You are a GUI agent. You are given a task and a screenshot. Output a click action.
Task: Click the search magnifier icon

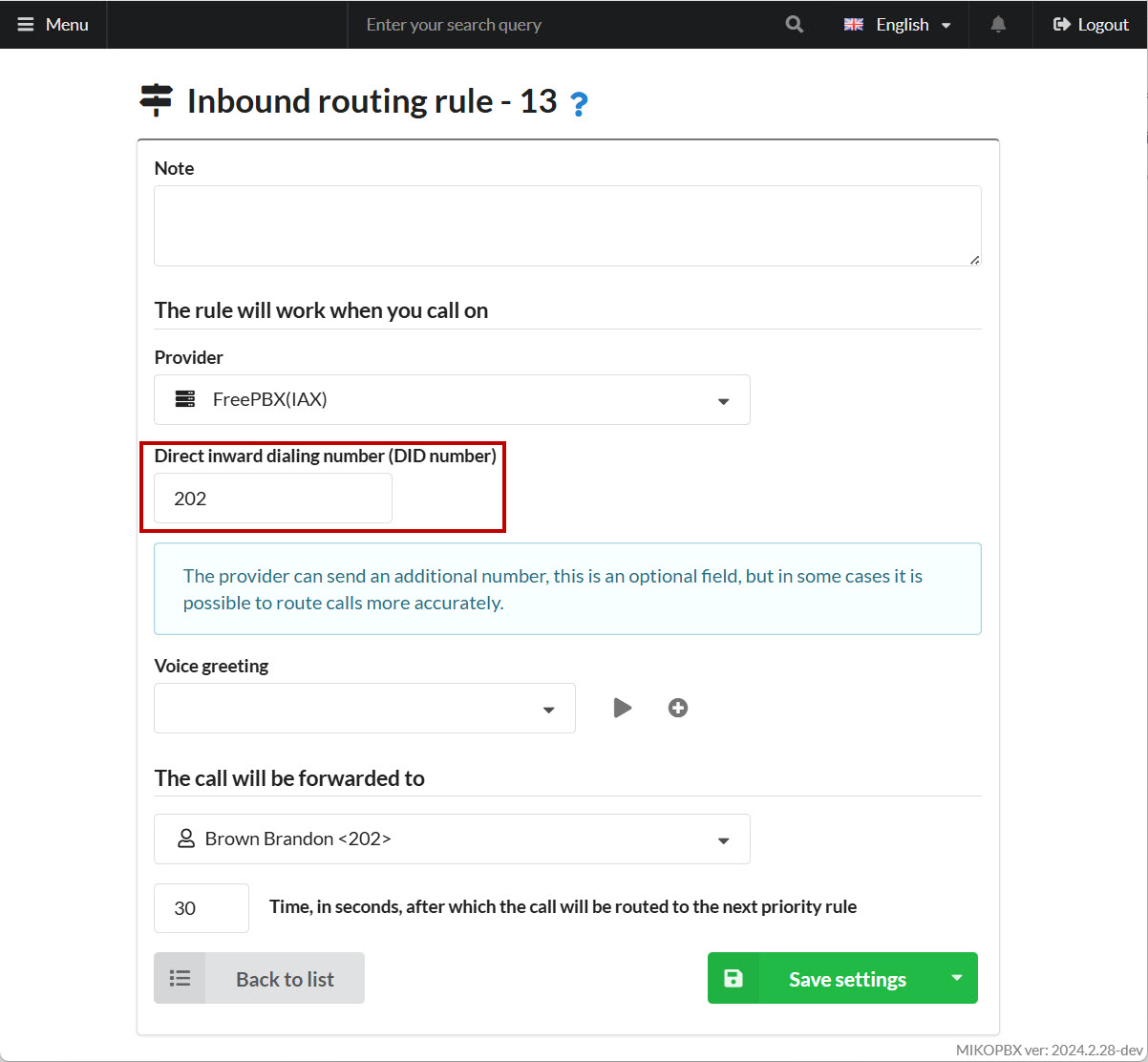point(794,25)
